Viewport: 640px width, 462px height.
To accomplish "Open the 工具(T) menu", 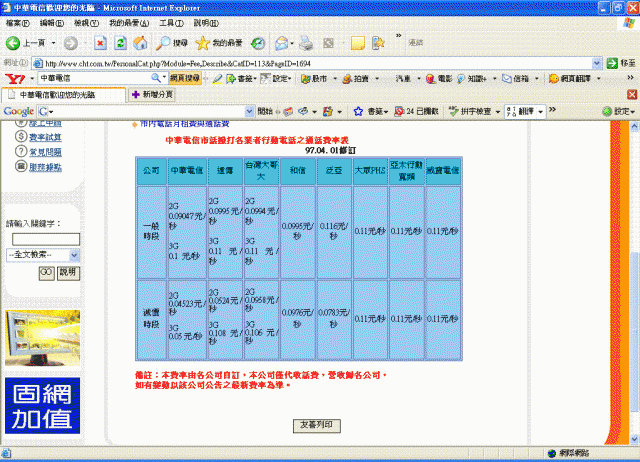I will 171,23.
